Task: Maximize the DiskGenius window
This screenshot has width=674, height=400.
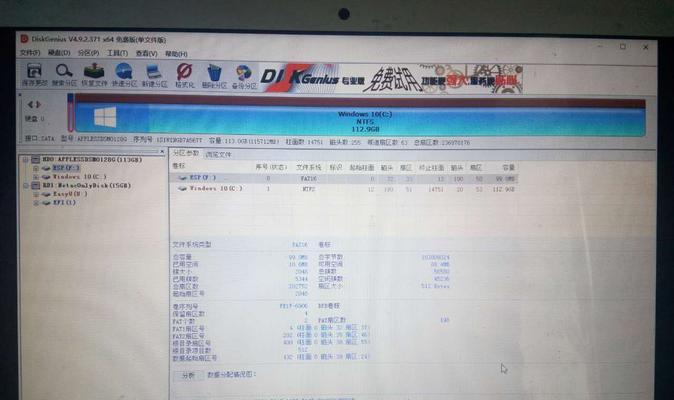Action: [x=622, y=46]
